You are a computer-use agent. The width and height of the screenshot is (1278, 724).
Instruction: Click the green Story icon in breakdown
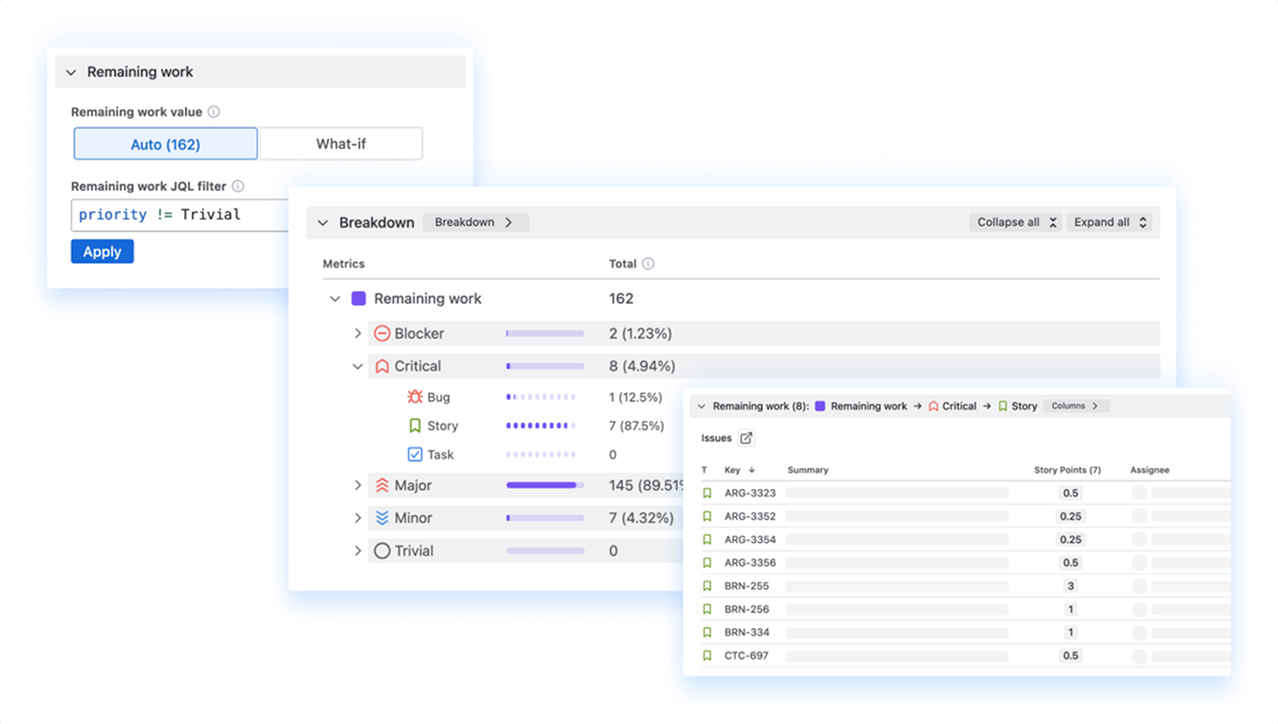[415, 426]
